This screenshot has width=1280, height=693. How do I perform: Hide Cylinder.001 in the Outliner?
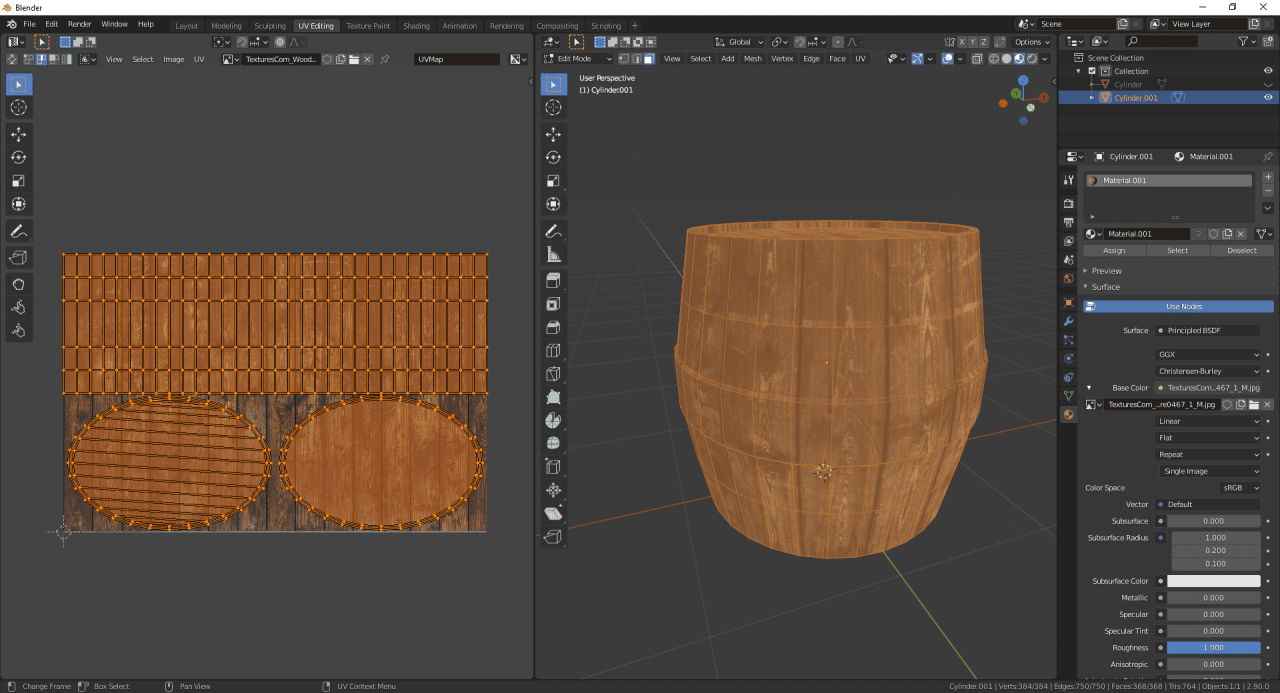[1267, 97]
